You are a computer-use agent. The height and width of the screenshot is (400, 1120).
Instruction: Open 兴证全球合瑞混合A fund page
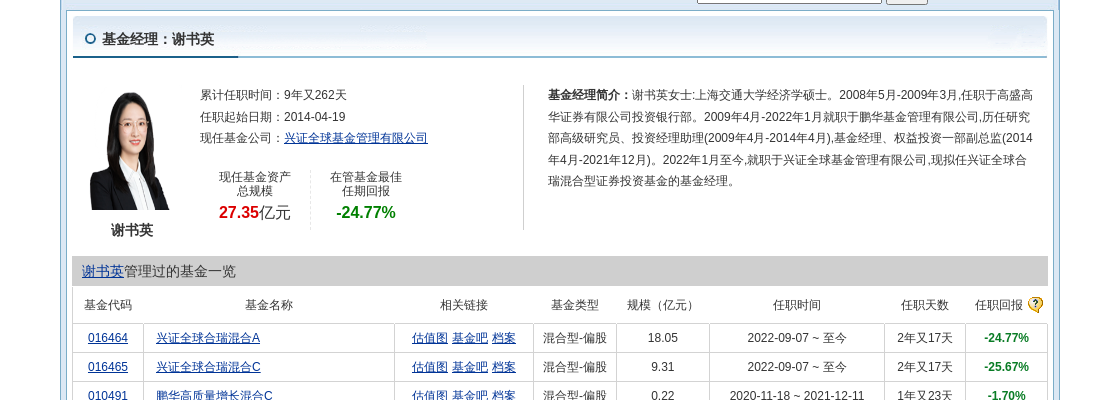coord(208,338)
